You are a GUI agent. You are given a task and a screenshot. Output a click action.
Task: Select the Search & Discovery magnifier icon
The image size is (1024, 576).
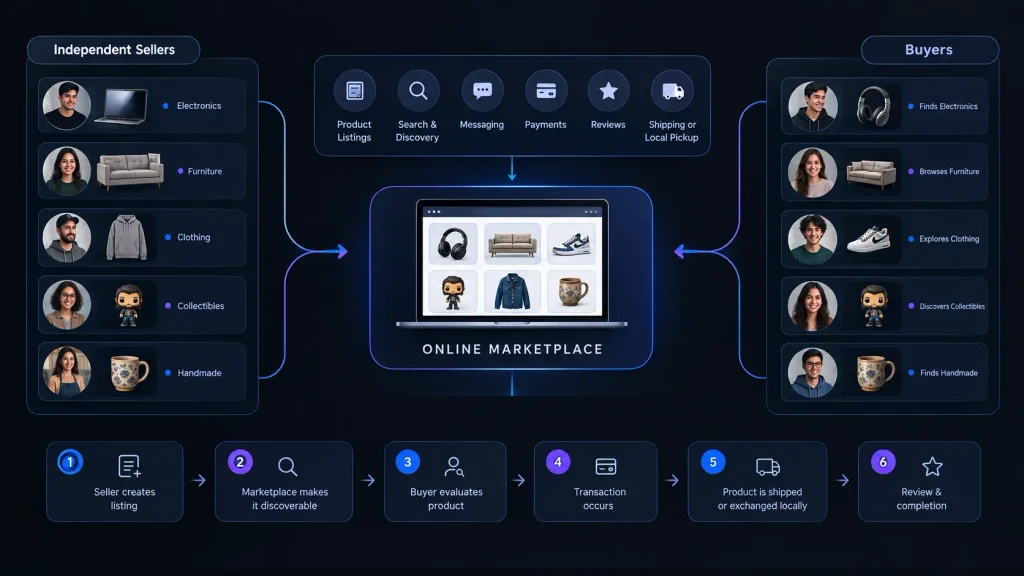(x=418, y=91)
